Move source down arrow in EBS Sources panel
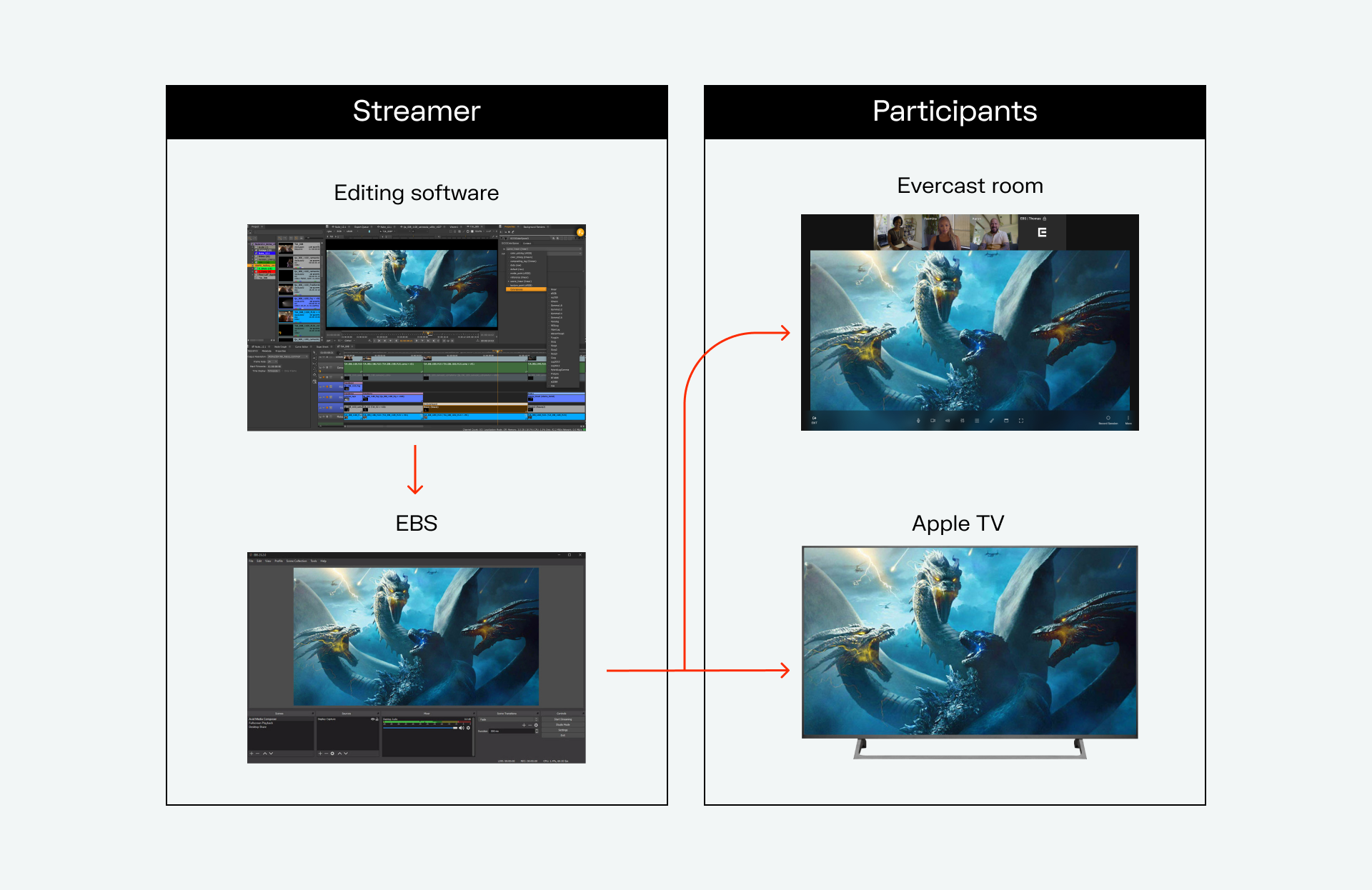The height and width of the screenshot is (890, 1372). click(346, 754)
